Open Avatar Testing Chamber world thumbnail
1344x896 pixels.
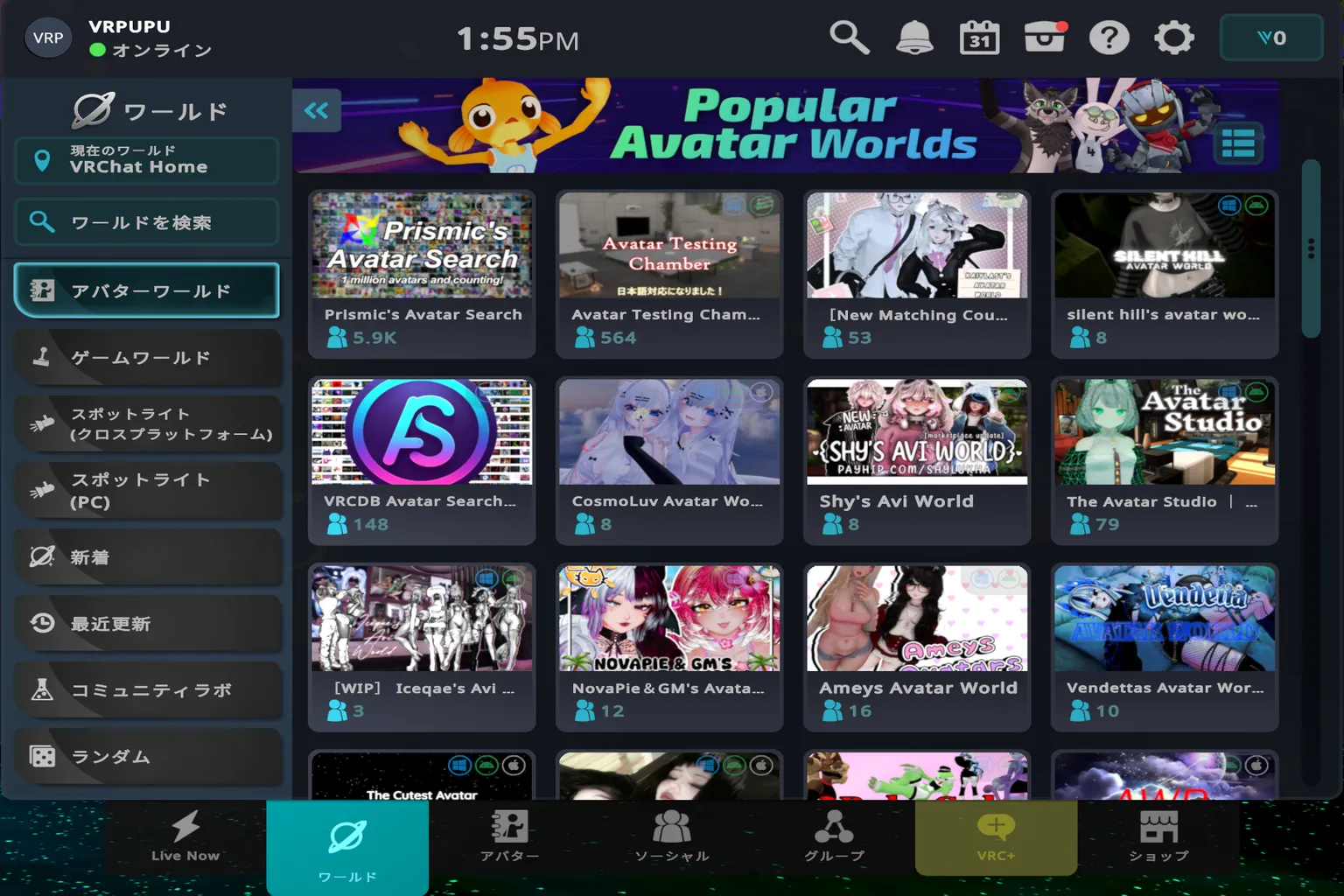[x=669, y=245]
